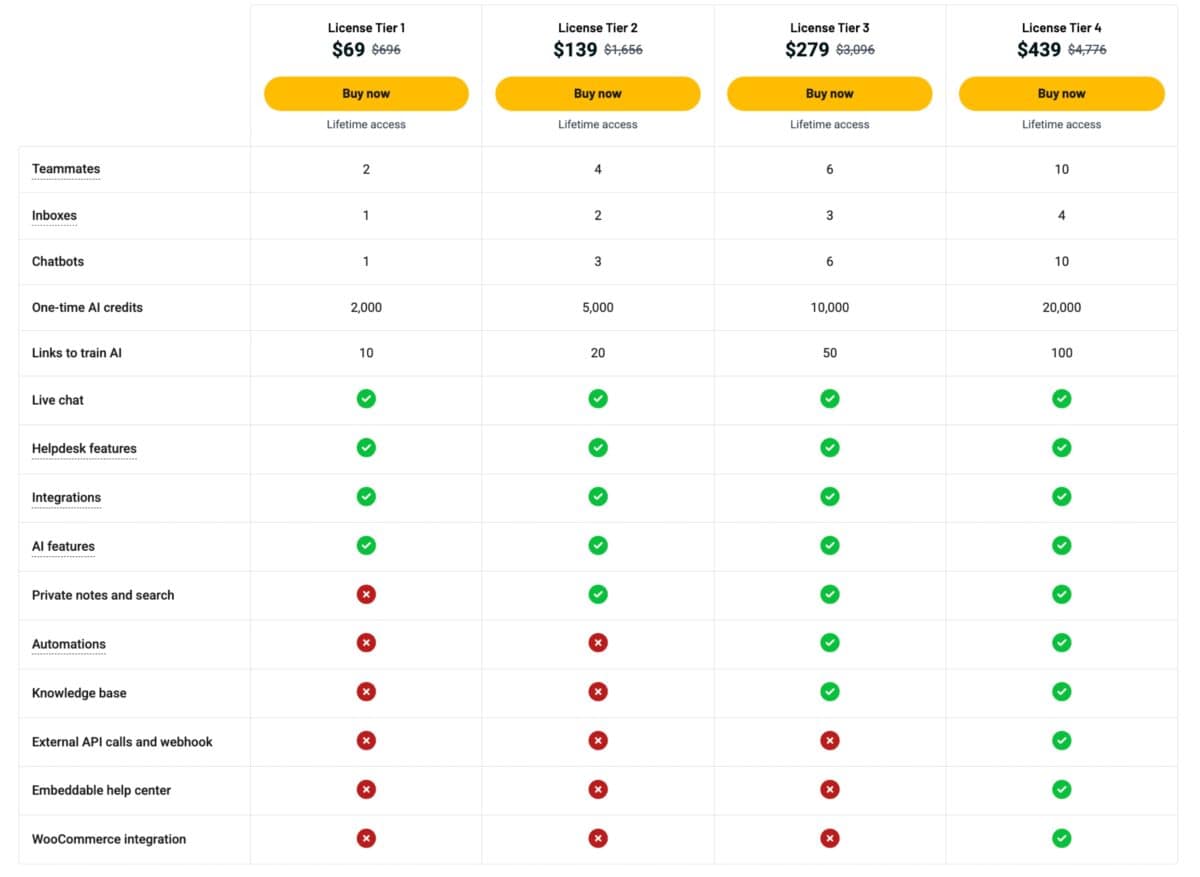Open the Helpdesk features tooltip label

84,448
